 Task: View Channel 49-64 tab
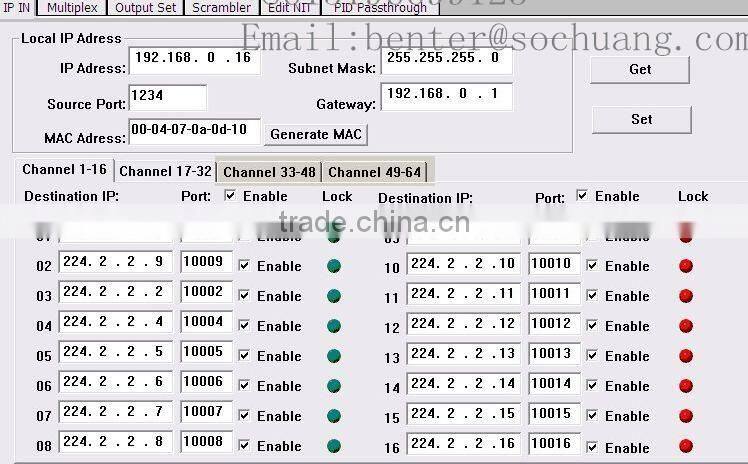point(374,172)
